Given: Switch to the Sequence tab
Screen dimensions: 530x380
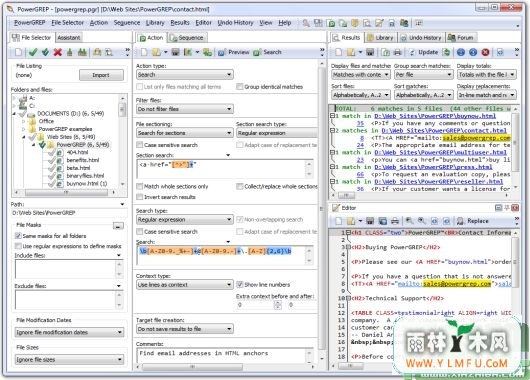Looking at the screenshot, I should point(187,38).
